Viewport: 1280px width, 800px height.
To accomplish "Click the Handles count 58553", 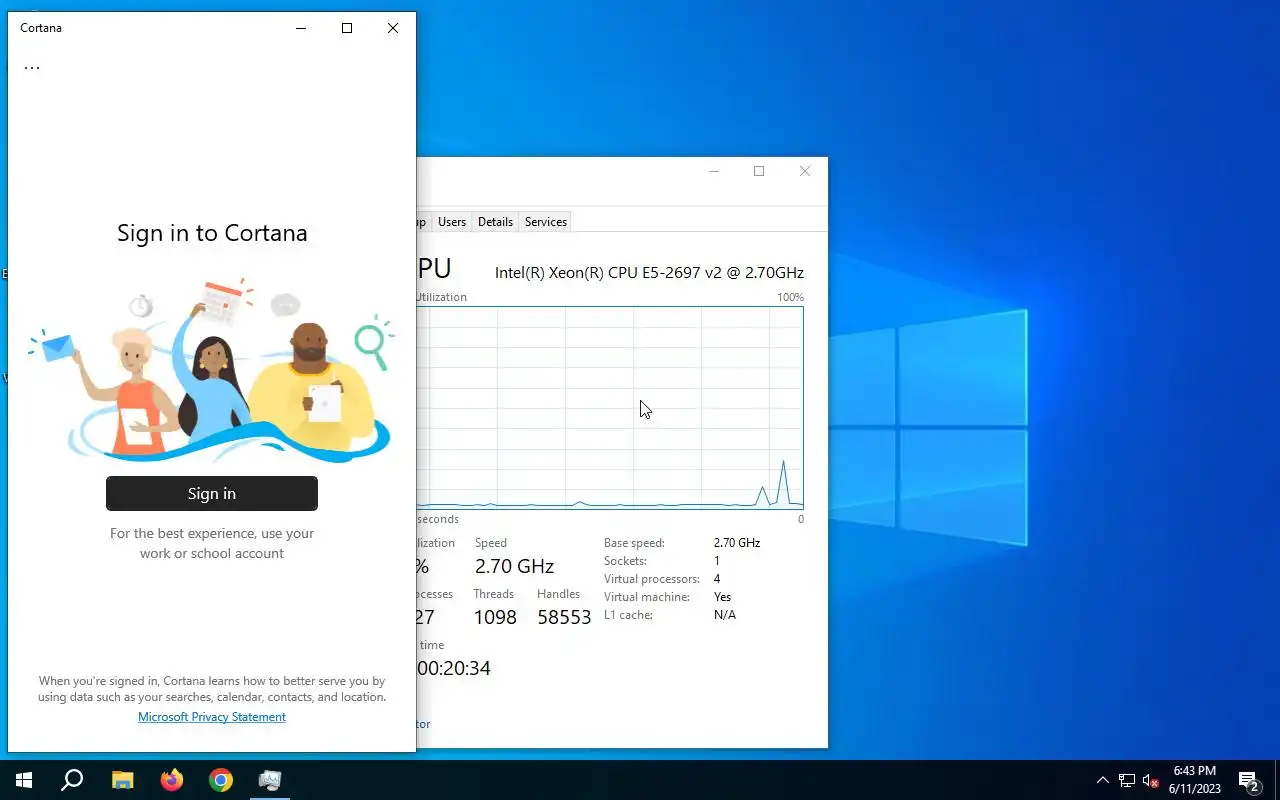I will click(x=564, y=617).
